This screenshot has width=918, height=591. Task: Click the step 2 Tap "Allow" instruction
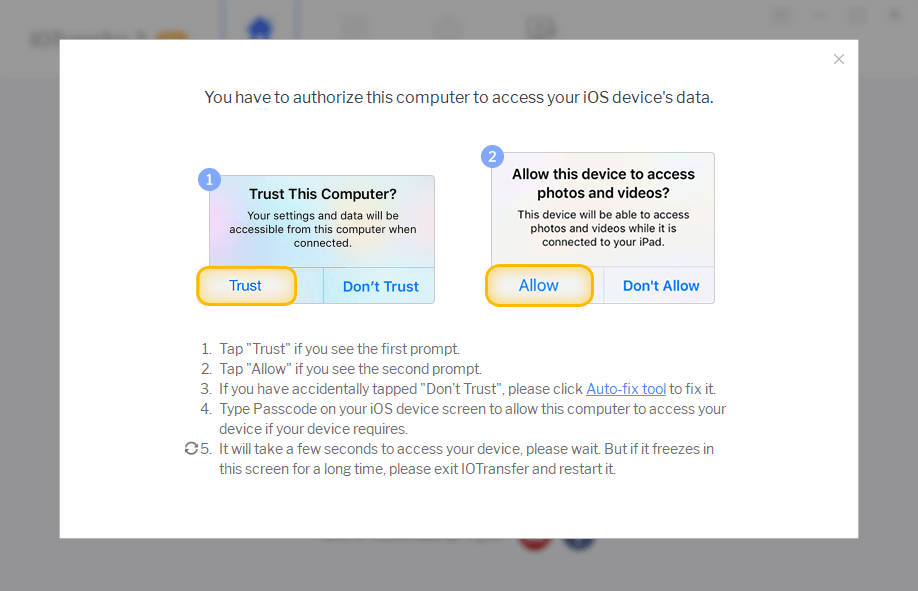tap(350, 369)
